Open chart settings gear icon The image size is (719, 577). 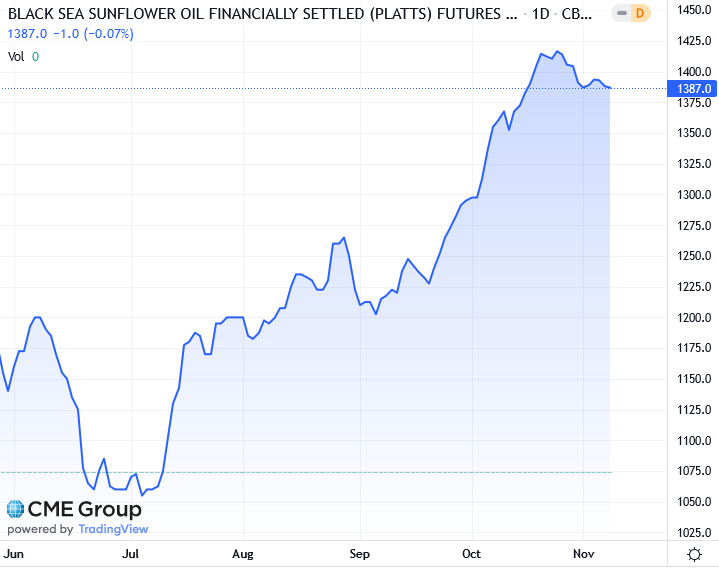694,554
